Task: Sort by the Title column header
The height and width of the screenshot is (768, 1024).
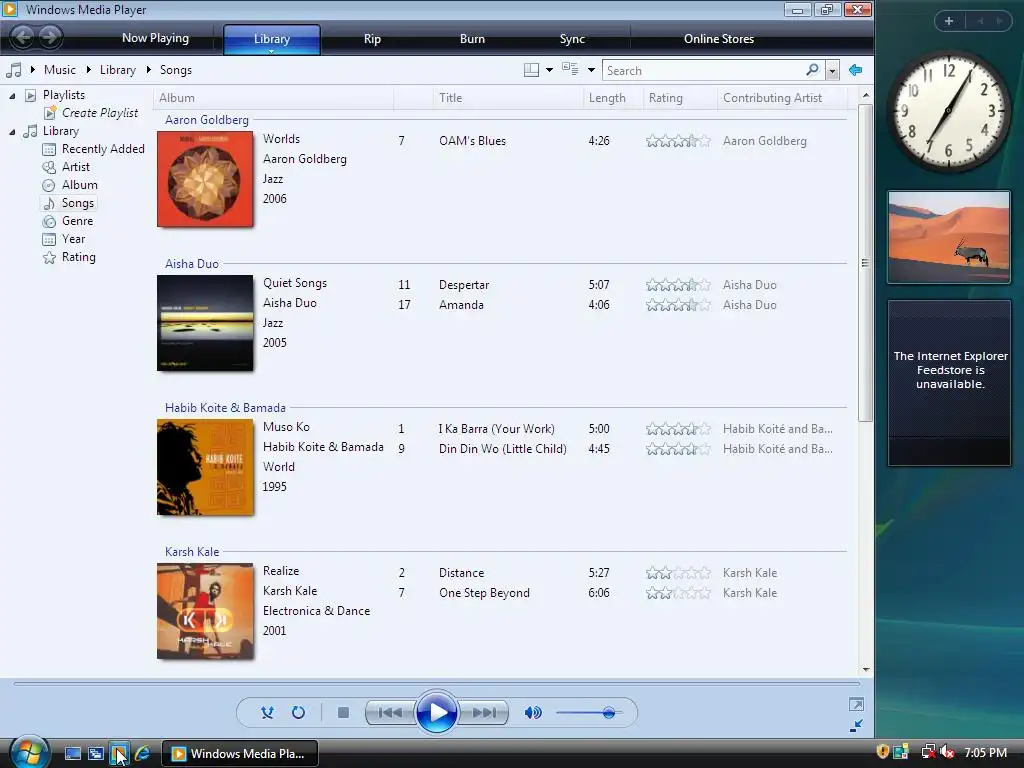Action: click(x=507, y=98)
